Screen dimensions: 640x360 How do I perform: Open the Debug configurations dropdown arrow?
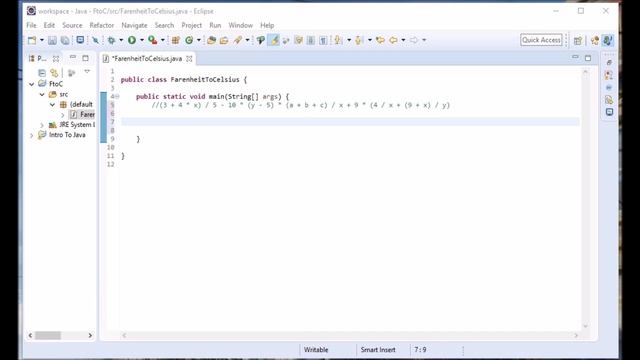pyautogui.click(x=121, y=40)
